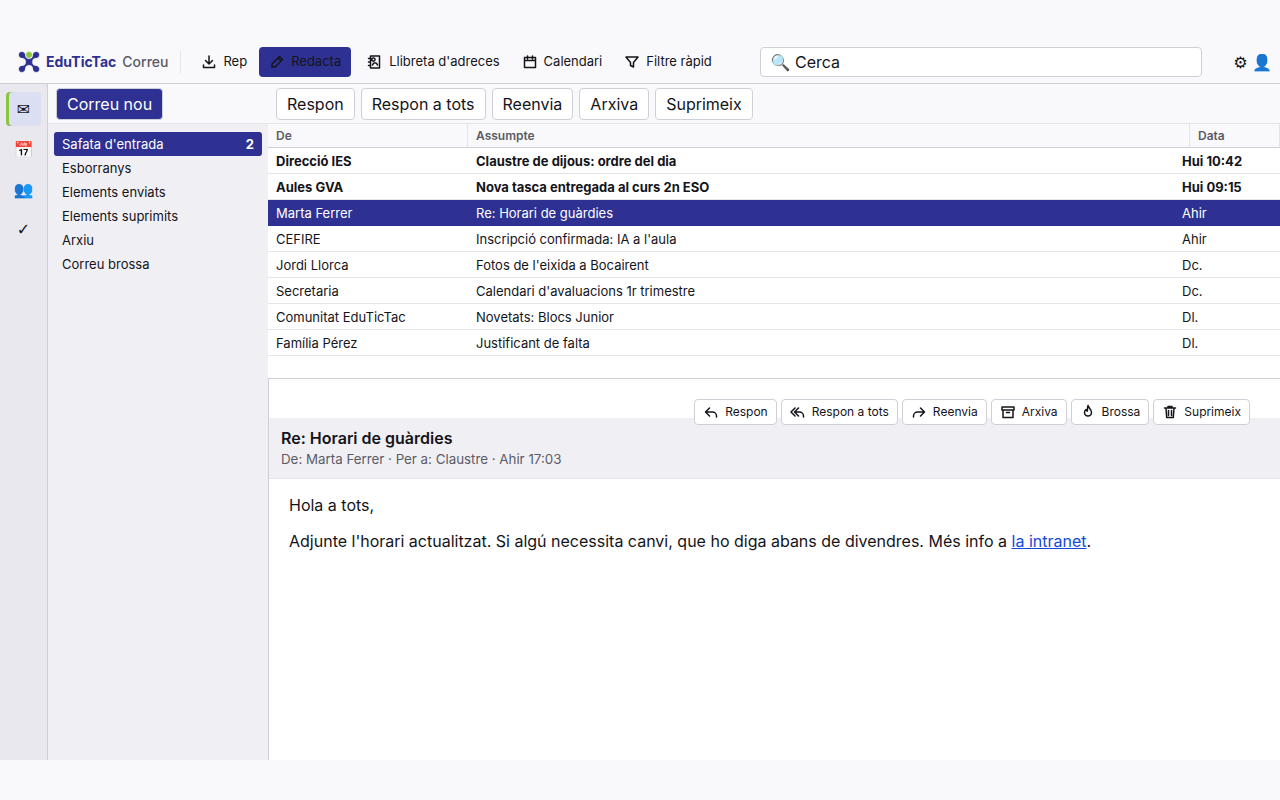Delete message using Suprimeix in preview header
Image resolution: width=1280 pixels, height=800 pixels.
click(x=1201, y=412)
